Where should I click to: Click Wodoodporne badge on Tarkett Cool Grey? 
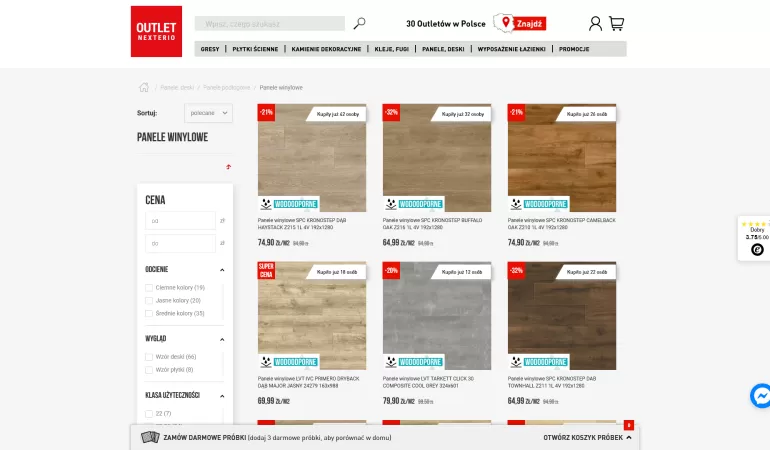[x=413, y=362]
